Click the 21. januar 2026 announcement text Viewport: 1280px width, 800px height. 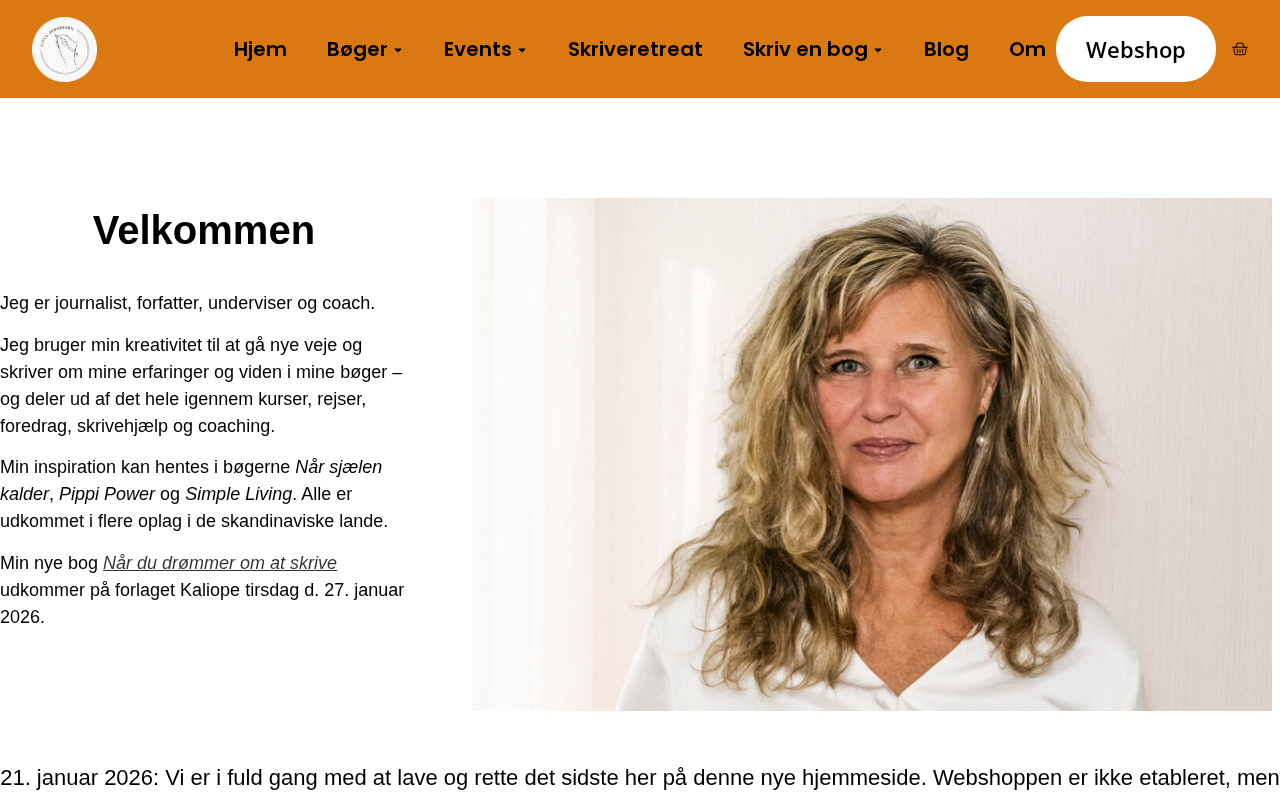pos(640,777)
